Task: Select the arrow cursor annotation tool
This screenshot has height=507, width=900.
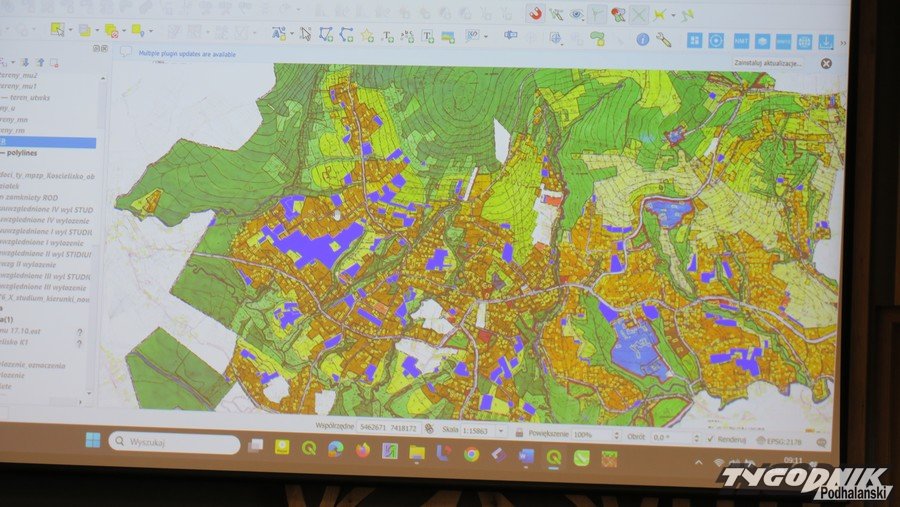Action: 305,34
